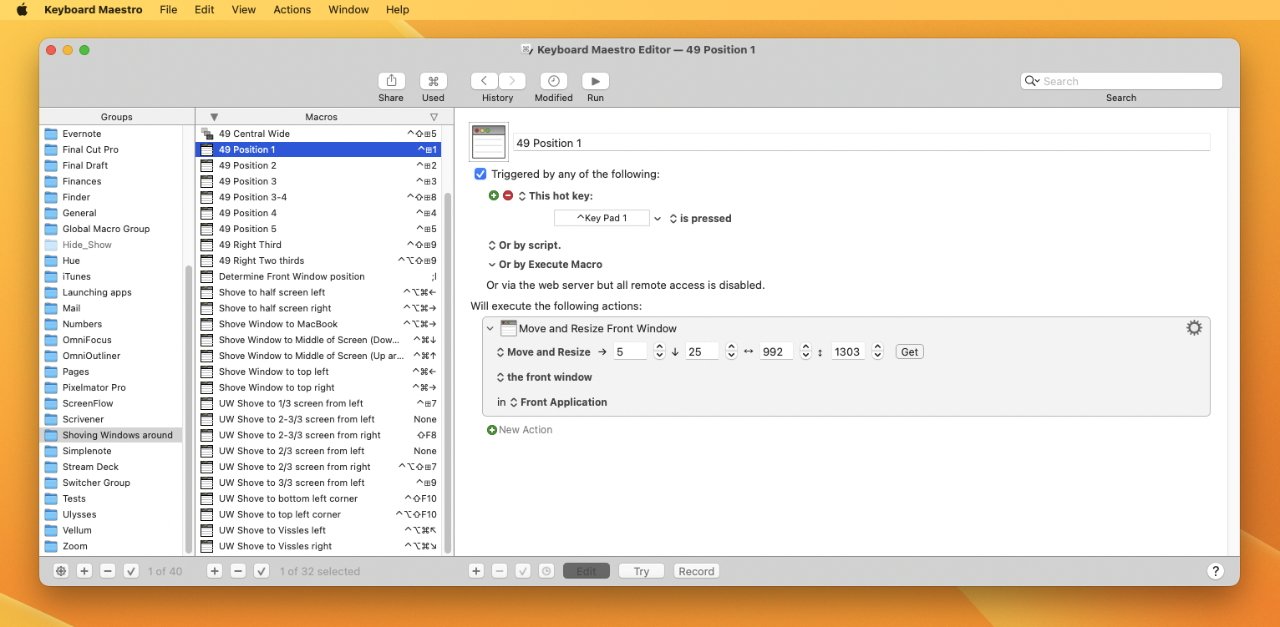
Task: Select the 'UW Shove to Vissles right' macro
Action: tap(320, 546)
